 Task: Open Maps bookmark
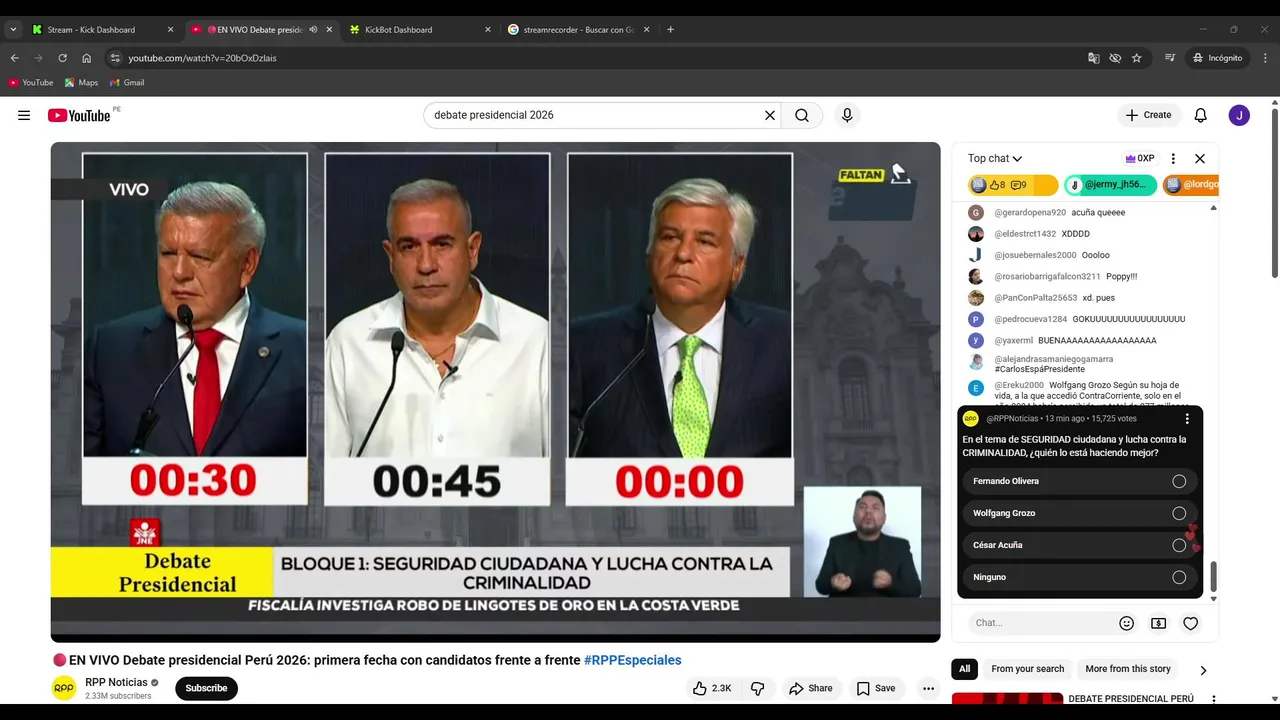[x=81, y=82]
